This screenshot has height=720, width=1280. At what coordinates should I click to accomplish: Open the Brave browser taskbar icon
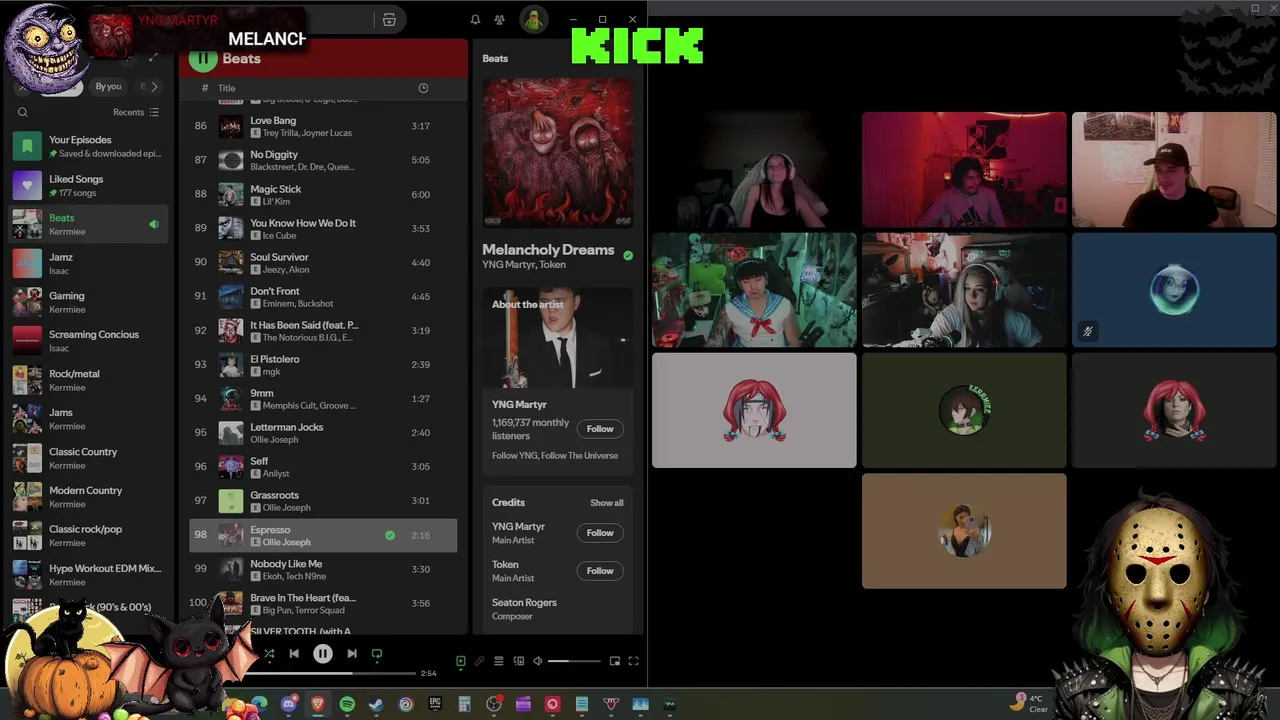[318, 704]
